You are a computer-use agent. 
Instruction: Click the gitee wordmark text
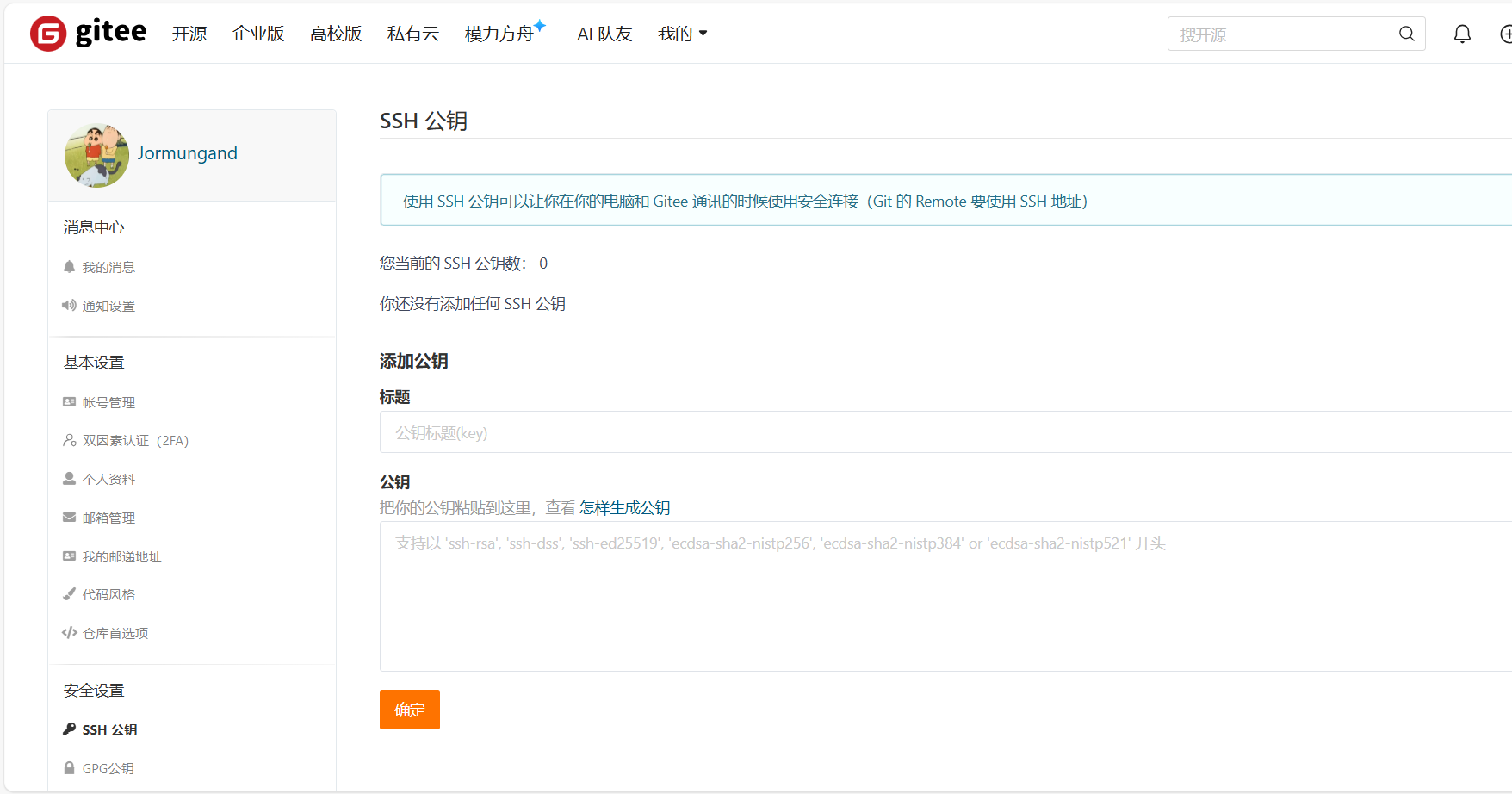click(x=111, y=32)
